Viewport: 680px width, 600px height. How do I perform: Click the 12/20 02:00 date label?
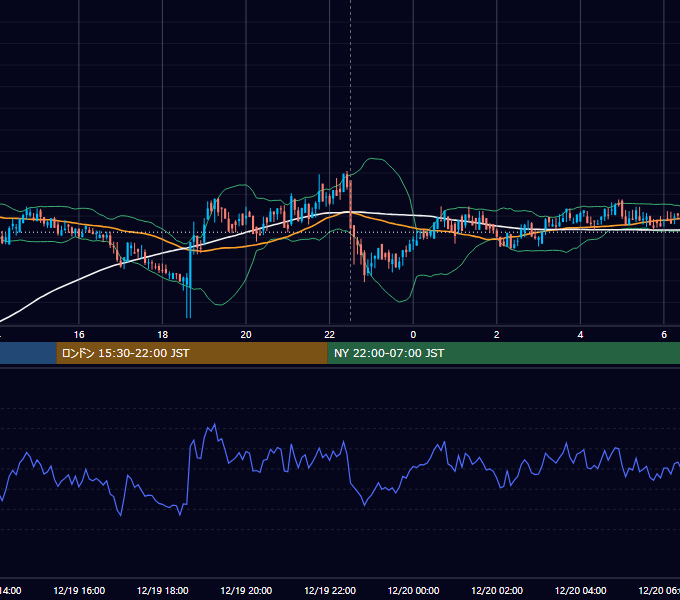click(497, 591)
